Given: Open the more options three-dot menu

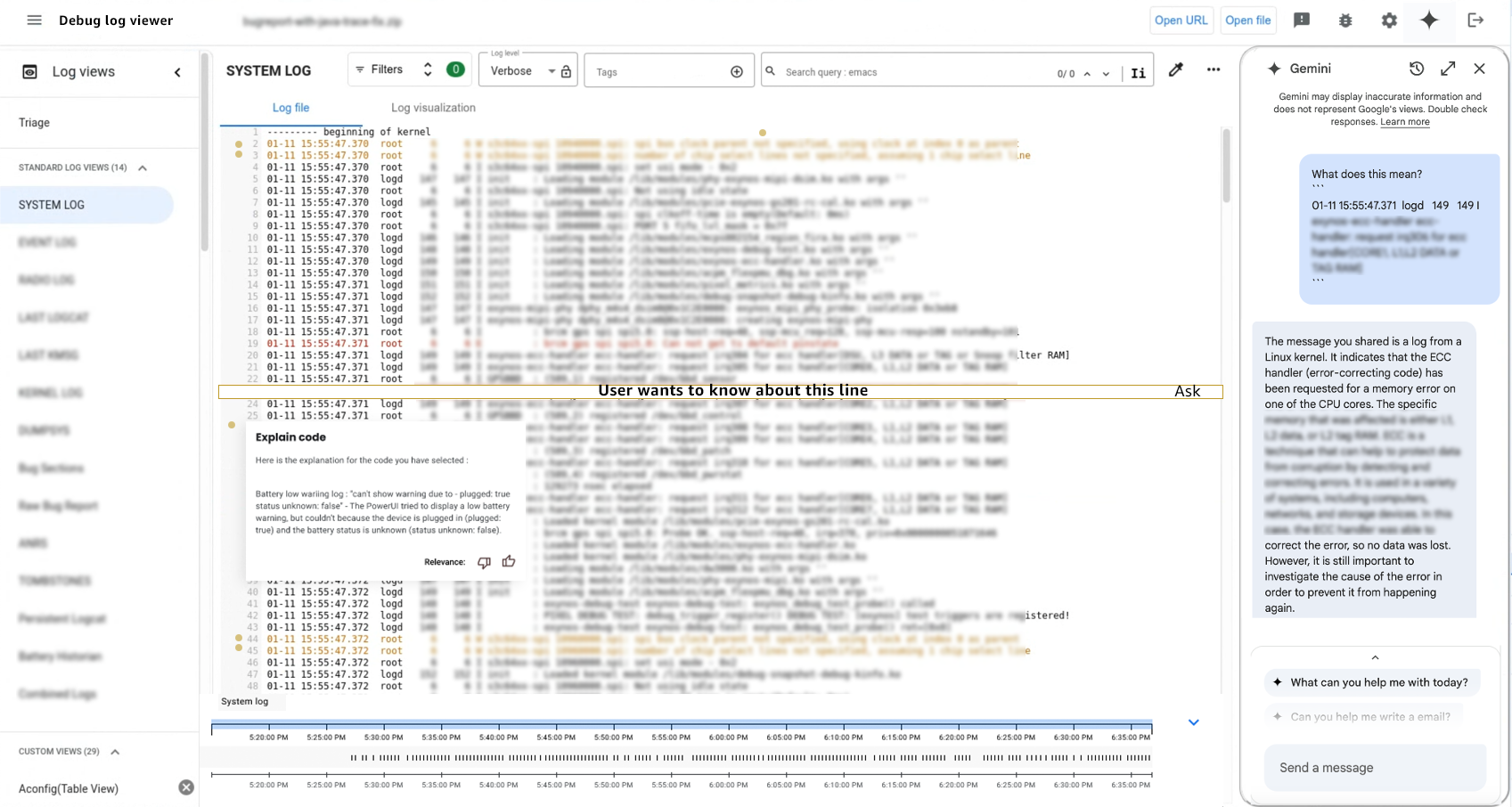Looking at the screenshot, I should click(1214, 69).
